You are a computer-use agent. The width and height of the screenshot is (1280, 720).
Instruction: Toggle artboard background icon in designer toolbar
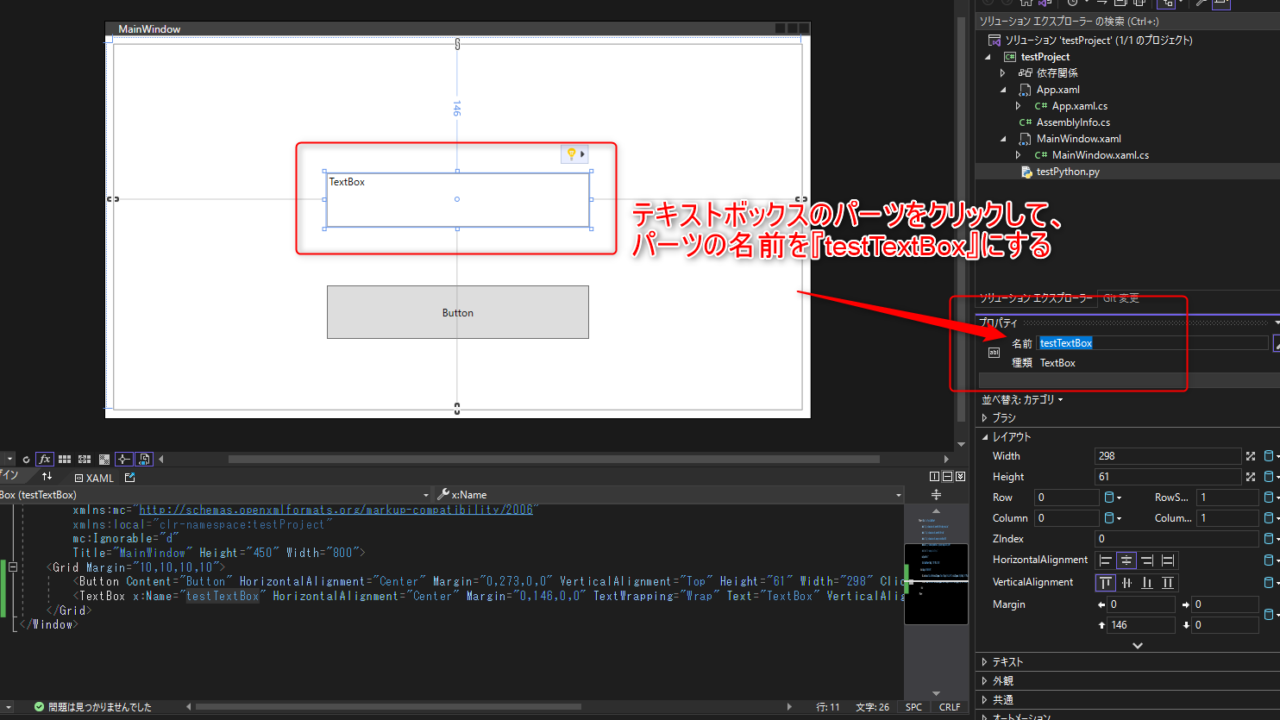pyautogui.click(x=104, y=459)
